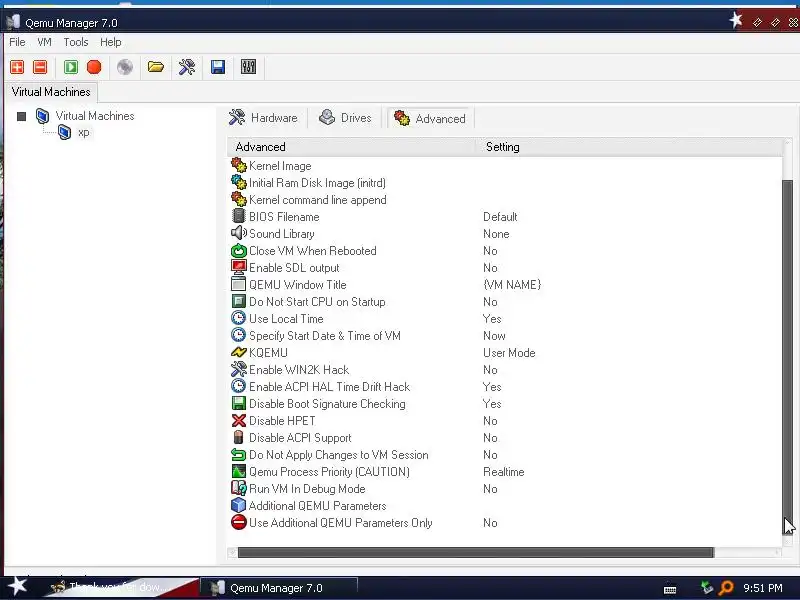The width and height of the screenshot is (800, 600).
Task: Click the Close VM When Rebooted icon
Action: 238,251
